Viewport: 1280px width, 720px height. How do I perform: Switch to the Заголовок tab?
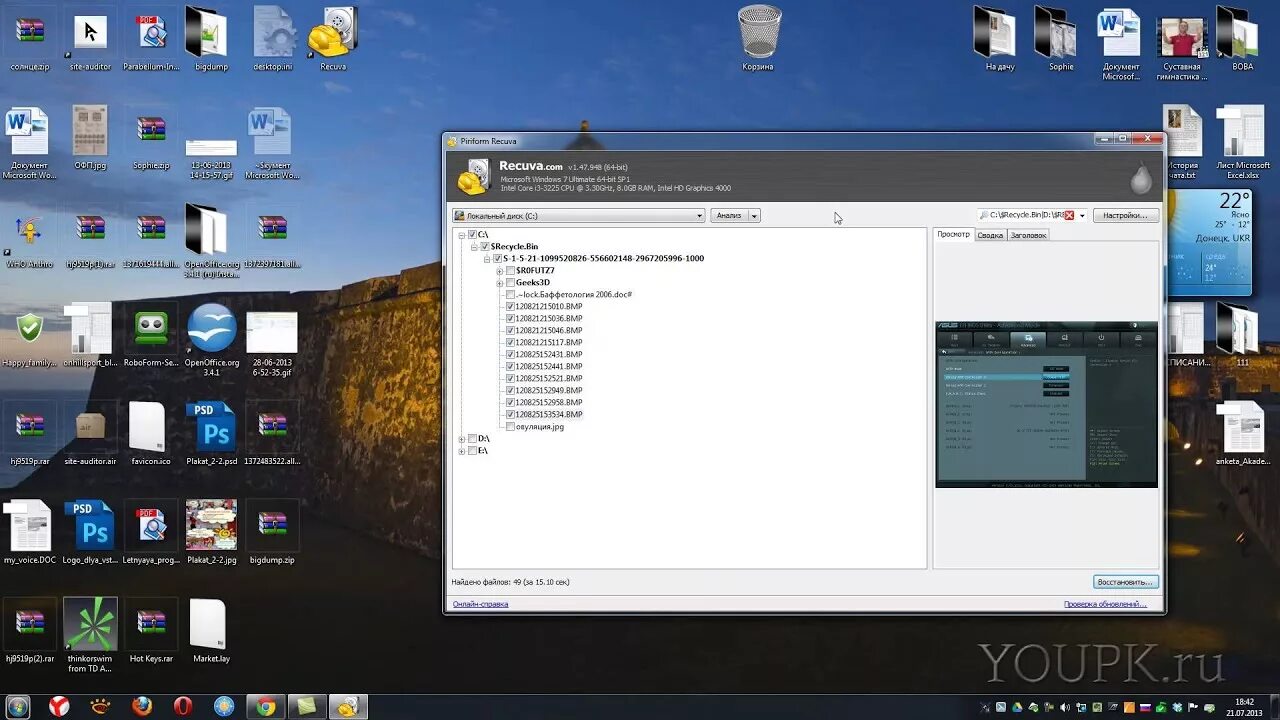point(1028,235)
